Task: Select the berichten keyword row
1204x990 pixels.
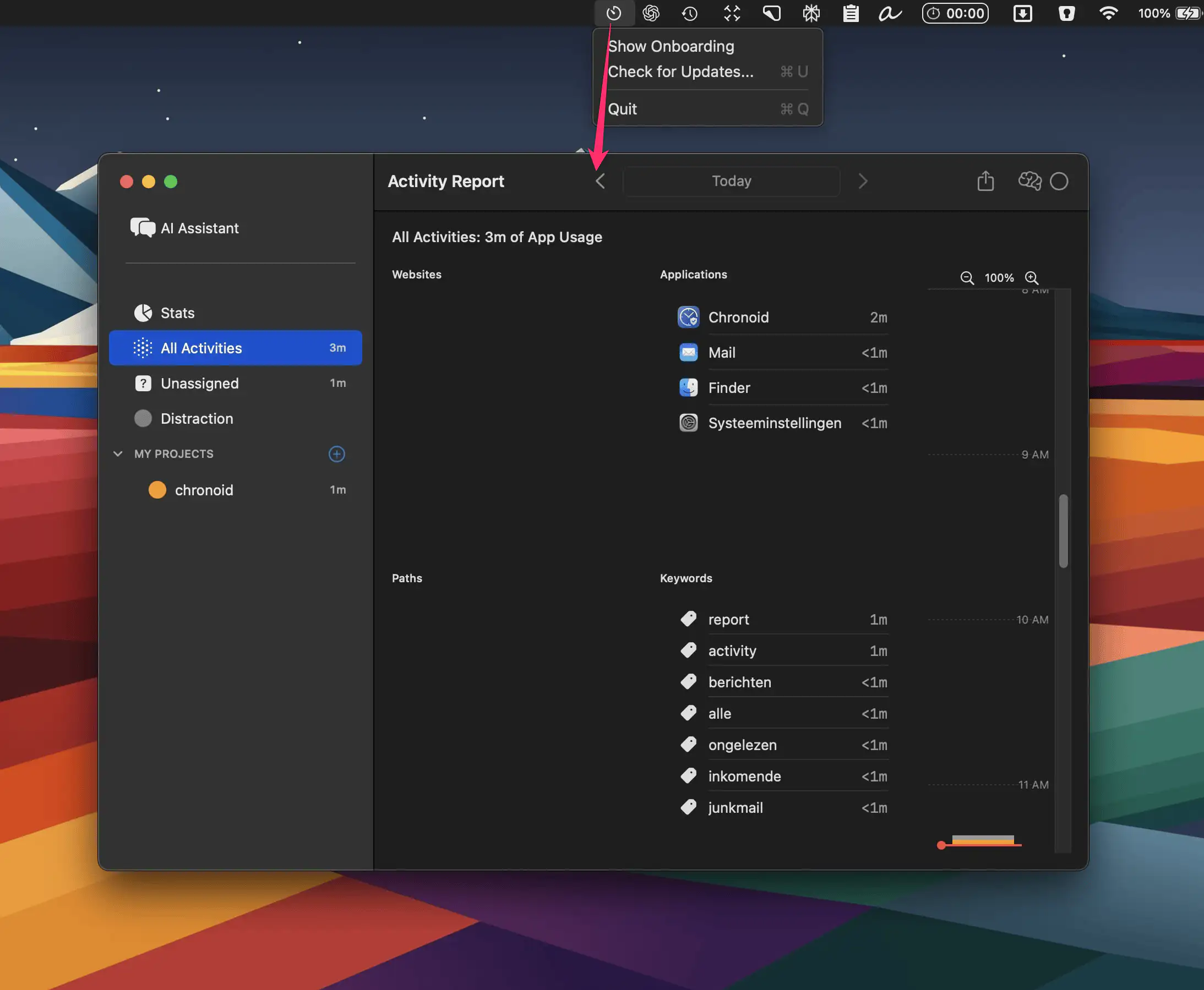Action: point(782,682)
